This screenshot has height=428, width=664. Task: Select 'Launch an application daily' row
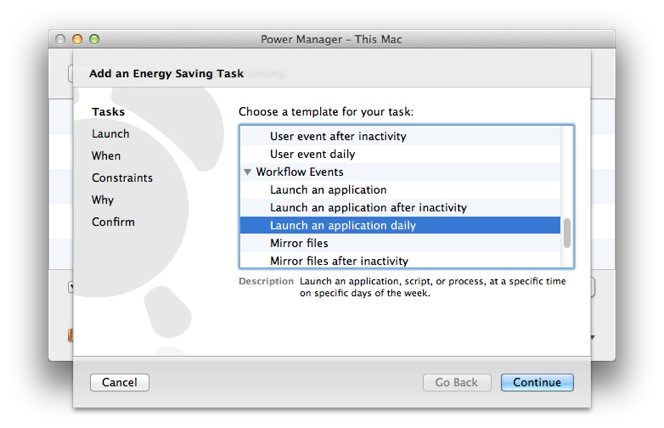[x=400, y=225]
